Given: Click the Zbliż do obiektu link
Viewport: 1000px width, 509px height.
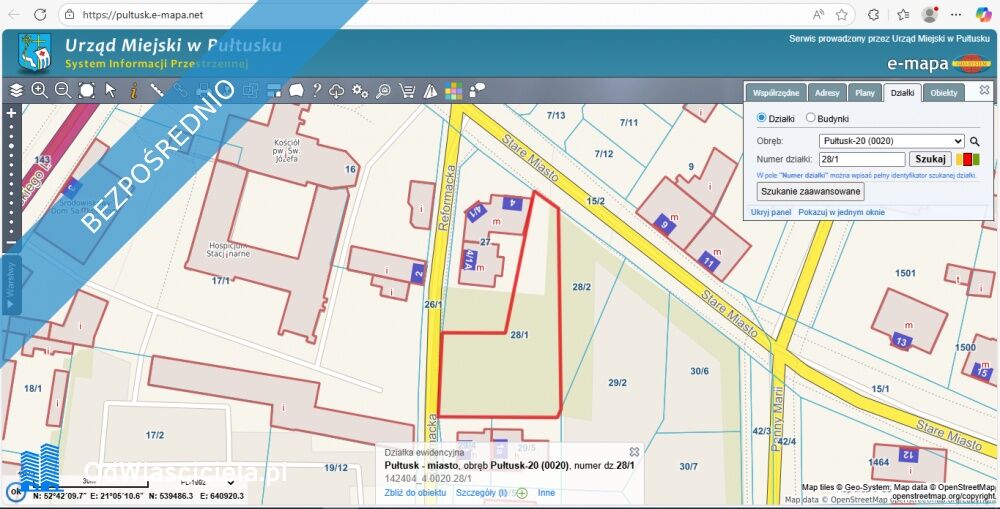Looking at the screenshot, I should (x=415, y=493).
